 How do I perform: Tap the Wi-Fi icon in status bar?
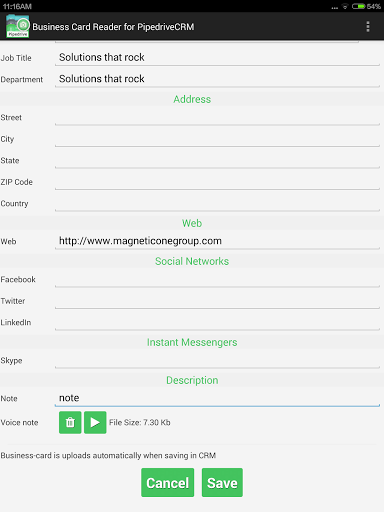pyautogui.click(x=345, y=6)
